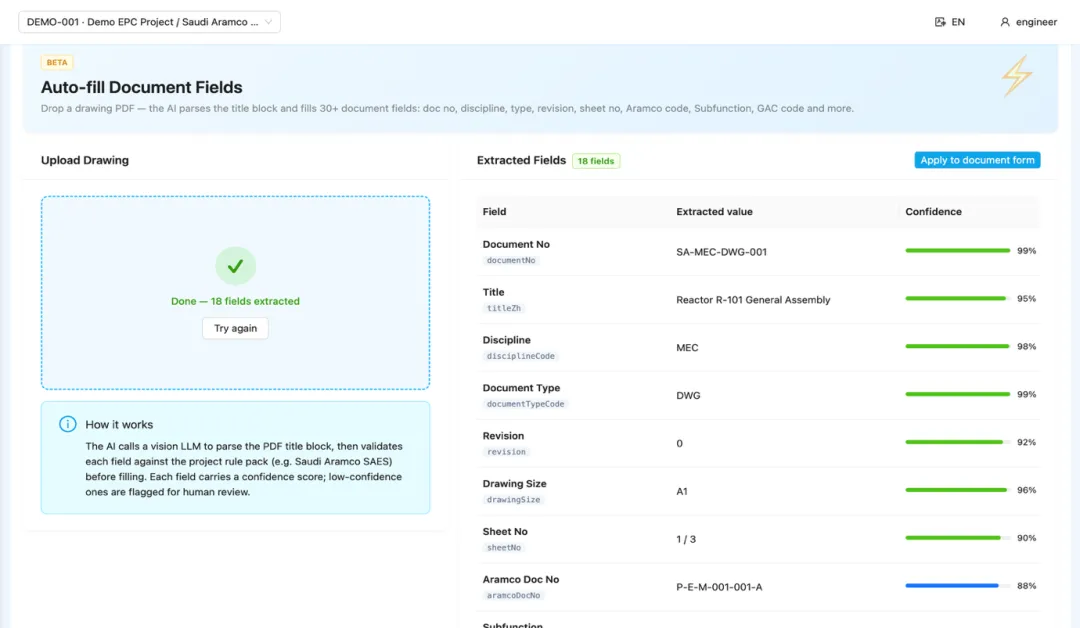Click the revision field key tag
Image resolution: width=1080 pixels, height=628 pixels.
[x=506, y=452]
